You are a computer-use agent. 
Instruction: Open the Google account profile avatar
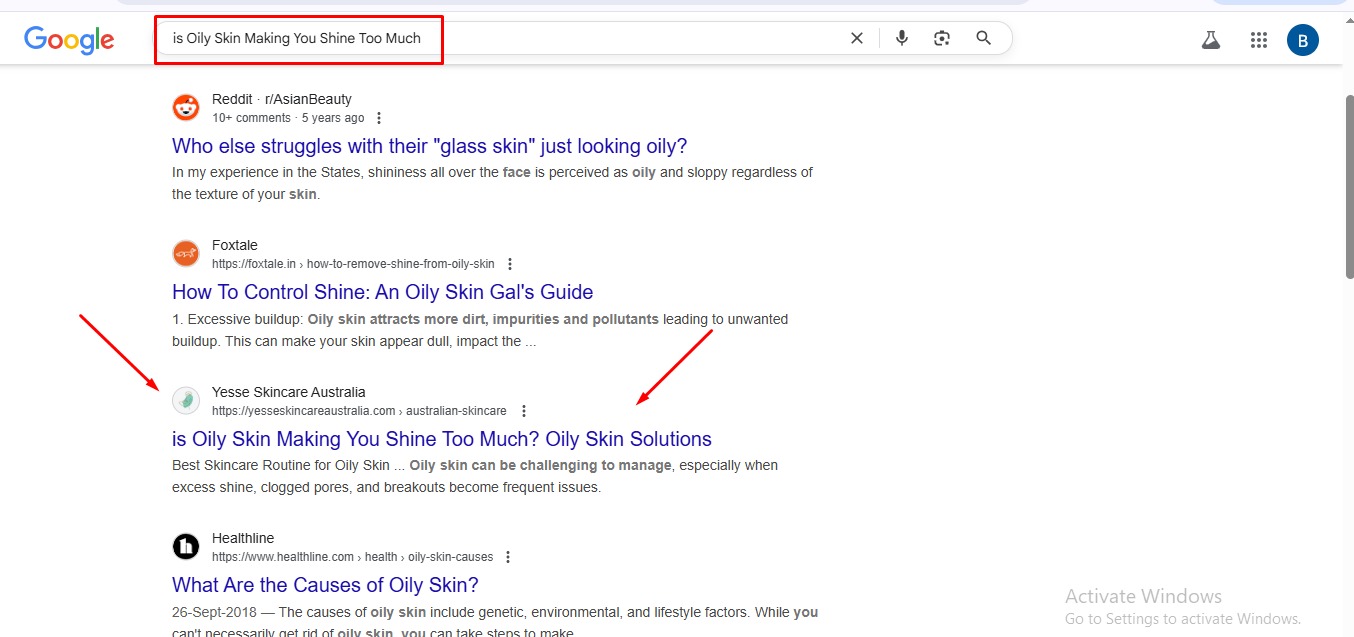(1303, 40)
